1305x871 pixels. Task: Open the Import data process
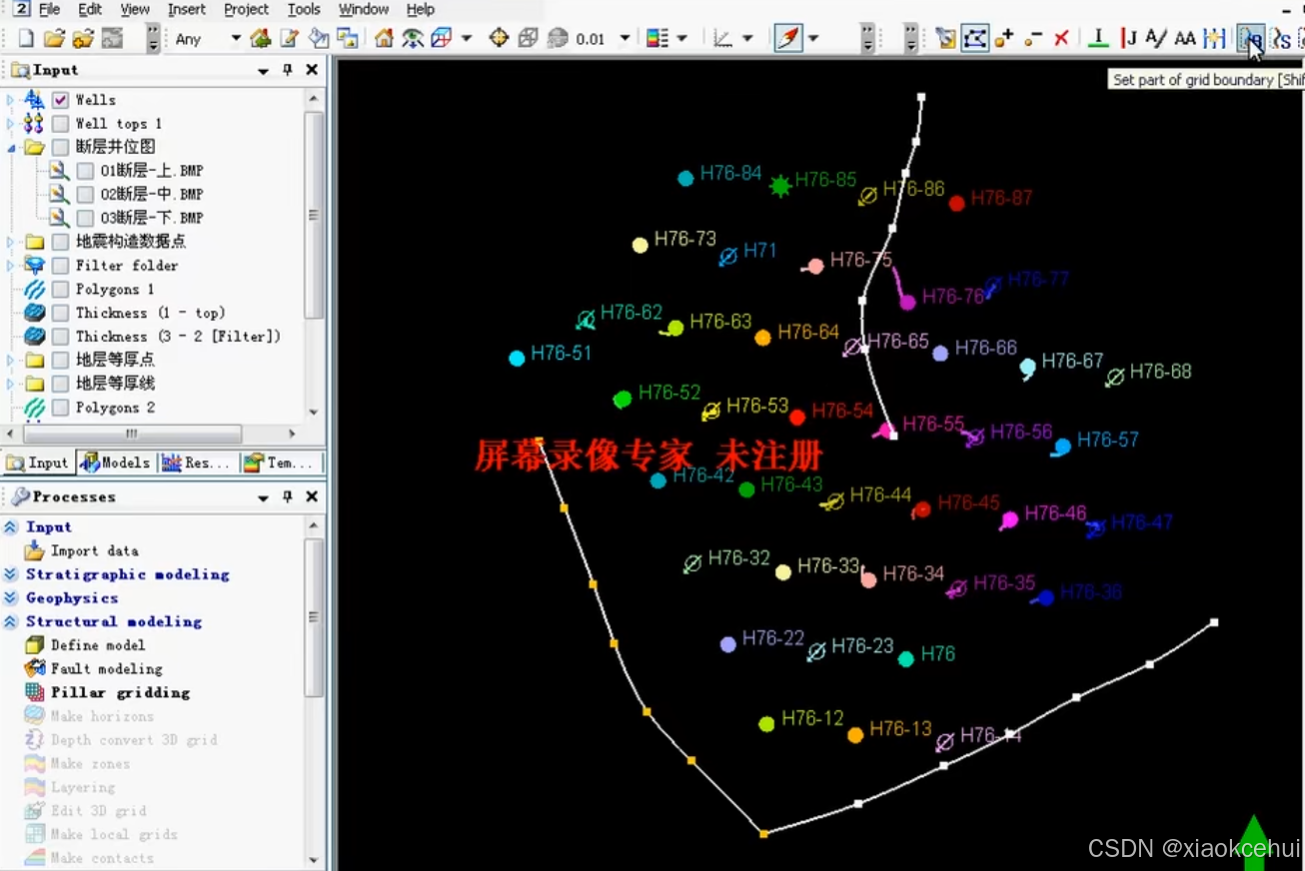click(x=94, y=551)
